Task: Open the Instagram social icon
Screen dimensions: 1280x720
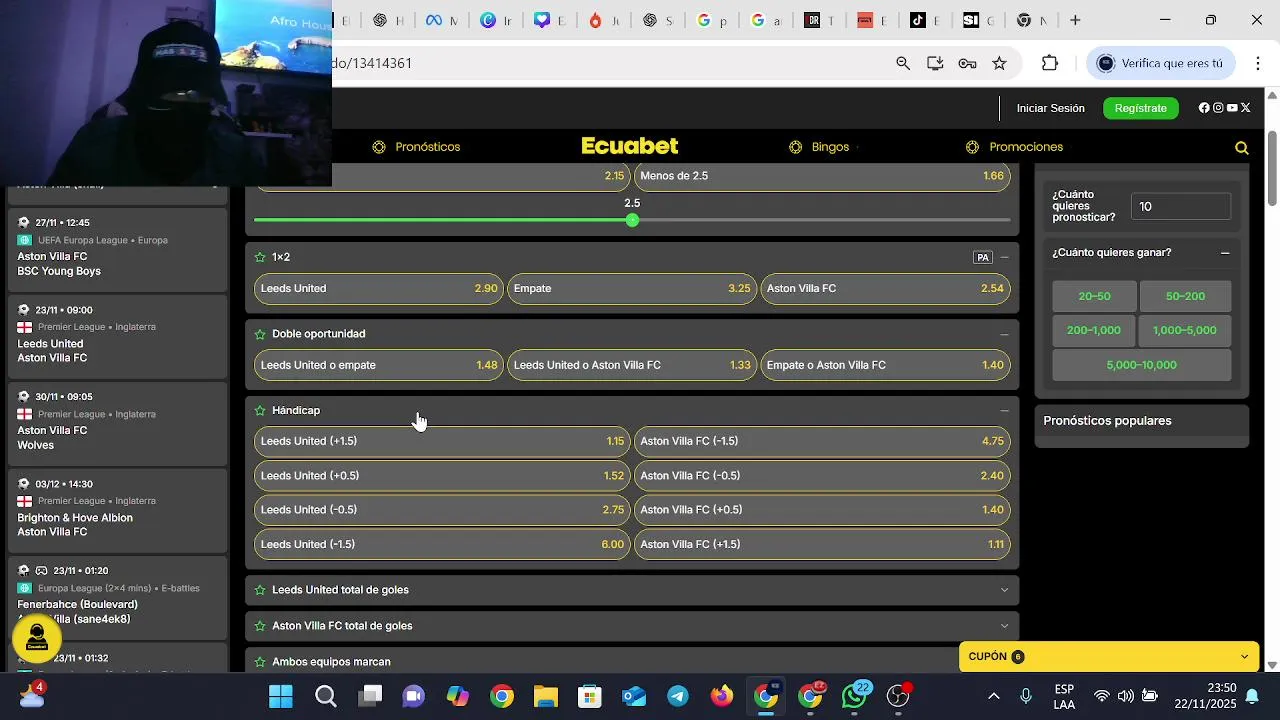Action: coord(1218,108)
